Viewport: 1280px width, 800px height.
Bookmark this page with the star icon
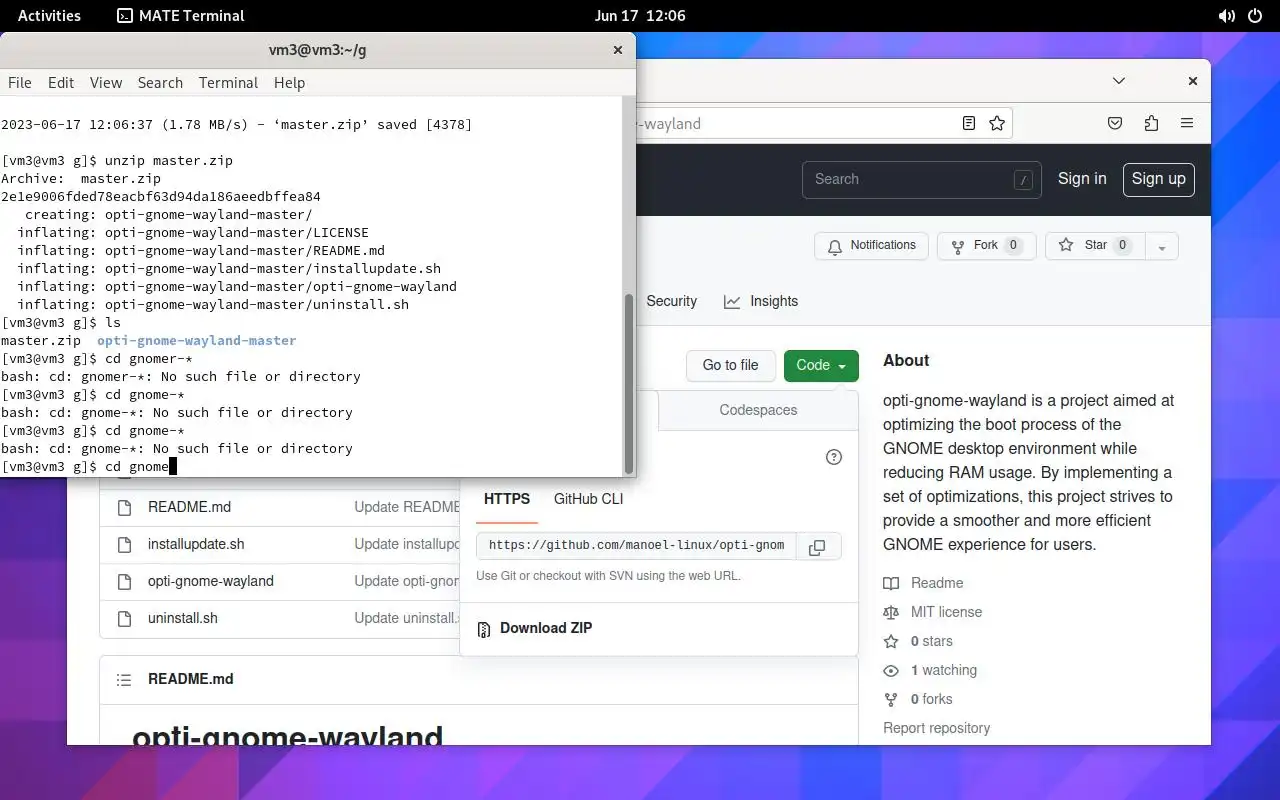(x=997, y=123)
